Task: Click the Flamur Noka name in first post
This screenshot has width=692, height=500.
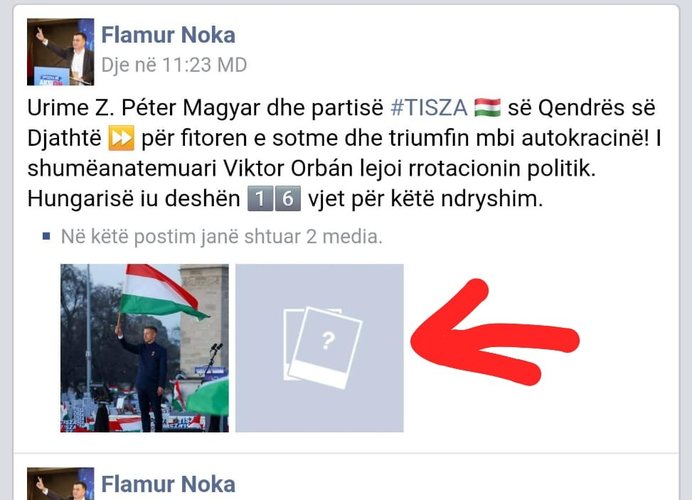Action: click(168, 35)
